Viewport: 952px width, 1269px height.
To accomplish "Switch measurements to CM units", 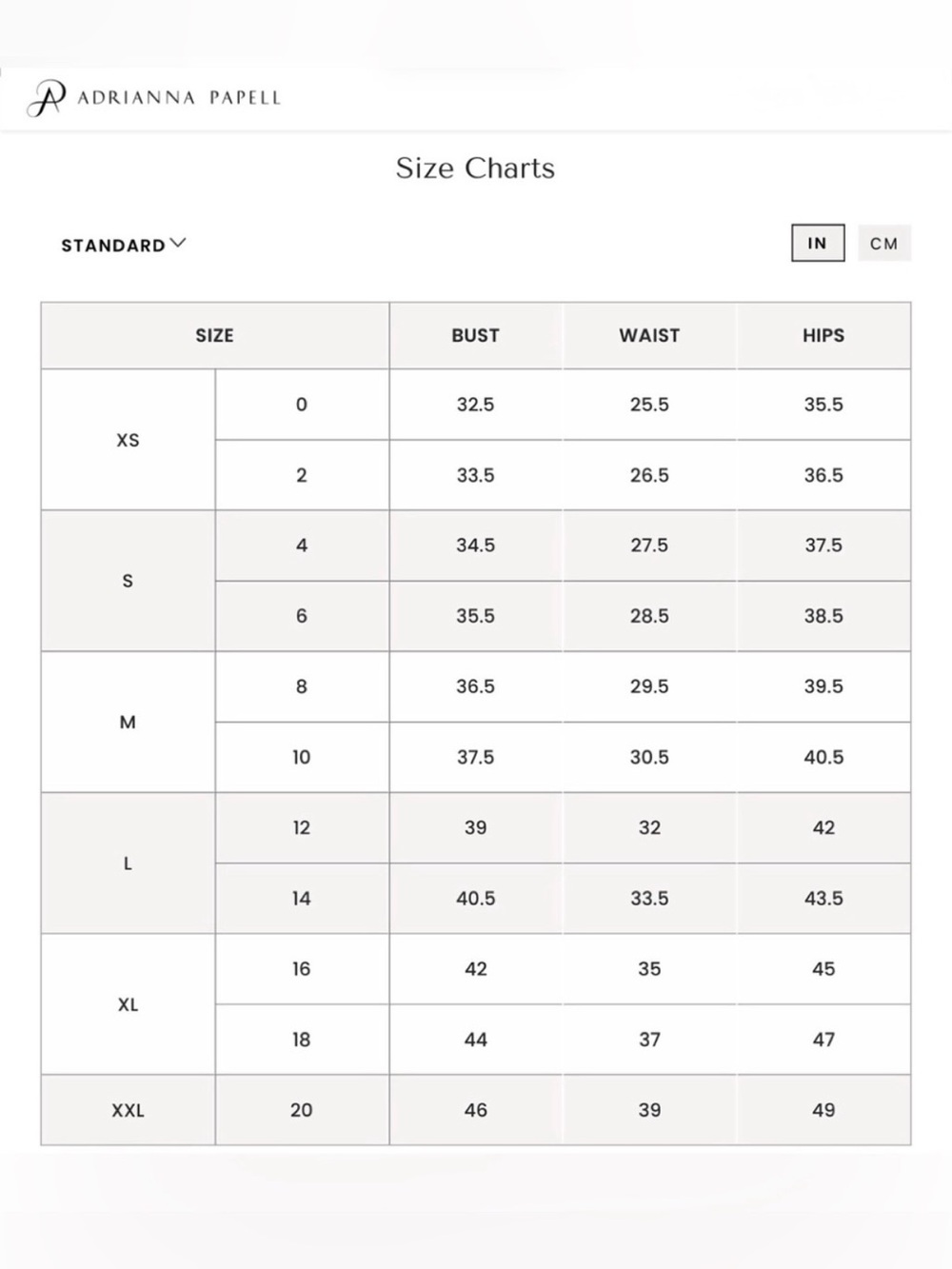I will tap(884, 243).
